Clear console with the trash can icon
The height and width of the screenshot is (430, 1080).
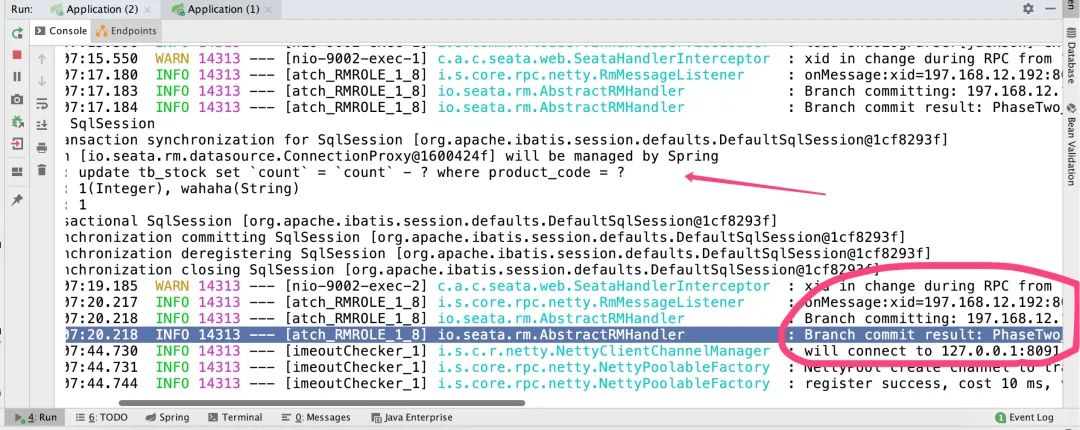[x=41, y=170]
